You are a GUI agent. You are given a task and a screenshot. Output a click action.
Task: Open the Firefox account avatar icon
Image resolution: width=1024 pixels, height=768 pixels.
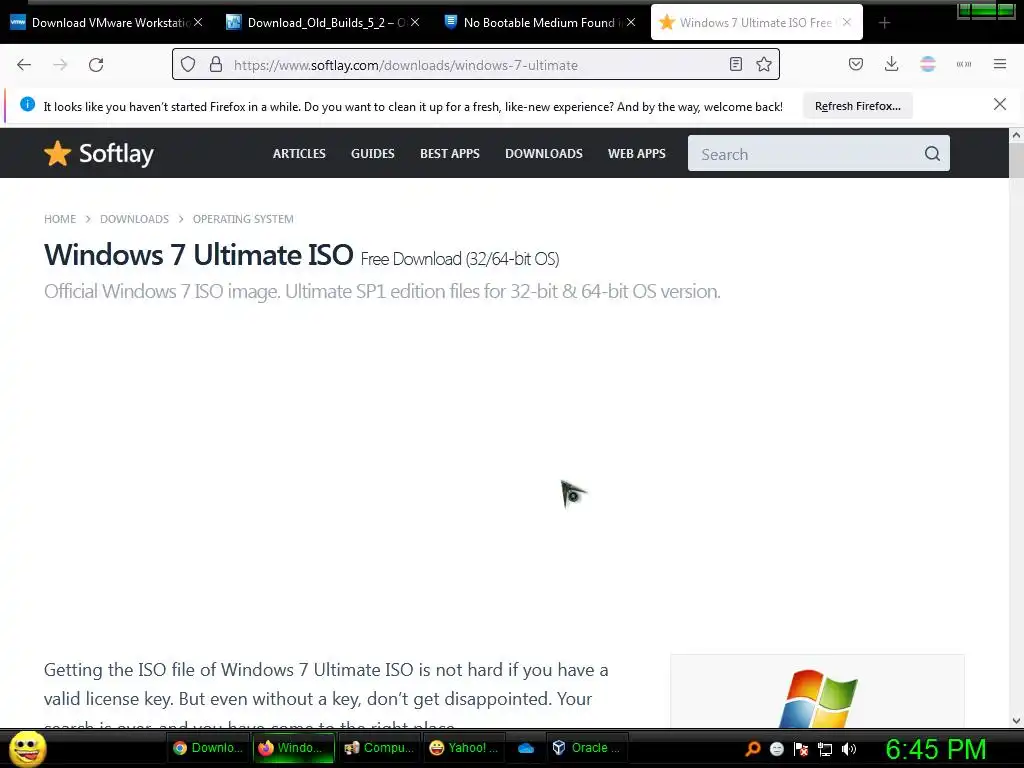[x=927, y=64]
